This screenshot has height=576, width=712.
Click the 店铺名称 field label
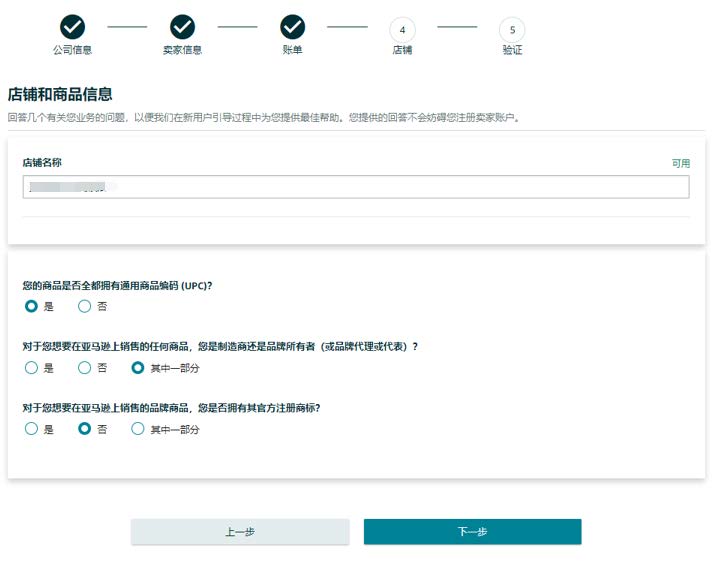click(x=42, y=163)
